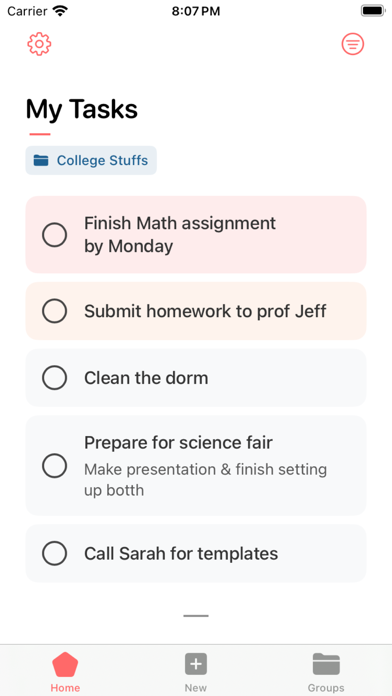Tap the Home pentagon icon
The height and width of the screenshot is (696, 392).
click(65, 664)
